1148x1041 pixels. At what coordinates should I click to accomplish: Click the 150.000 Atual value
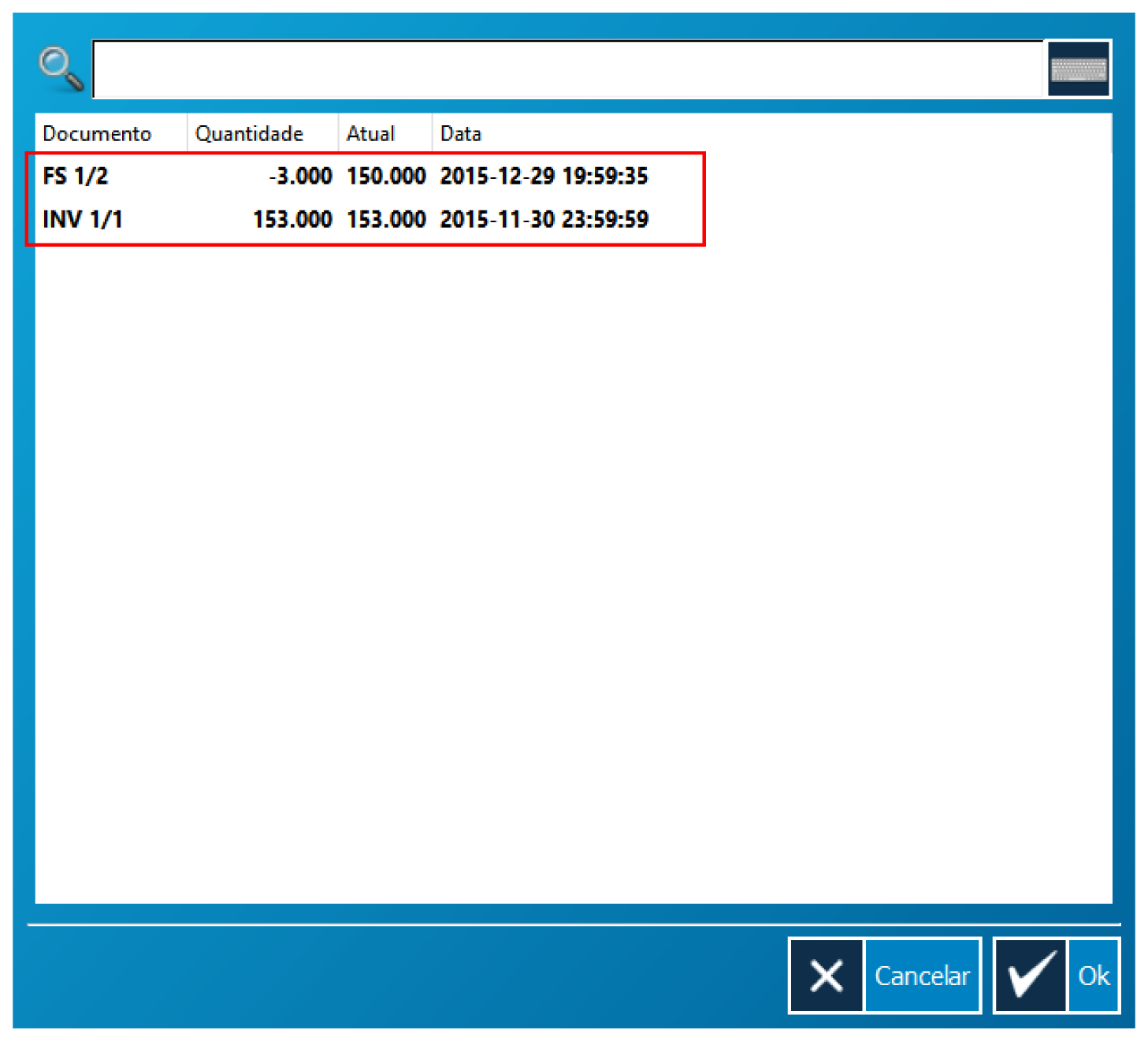386,176
